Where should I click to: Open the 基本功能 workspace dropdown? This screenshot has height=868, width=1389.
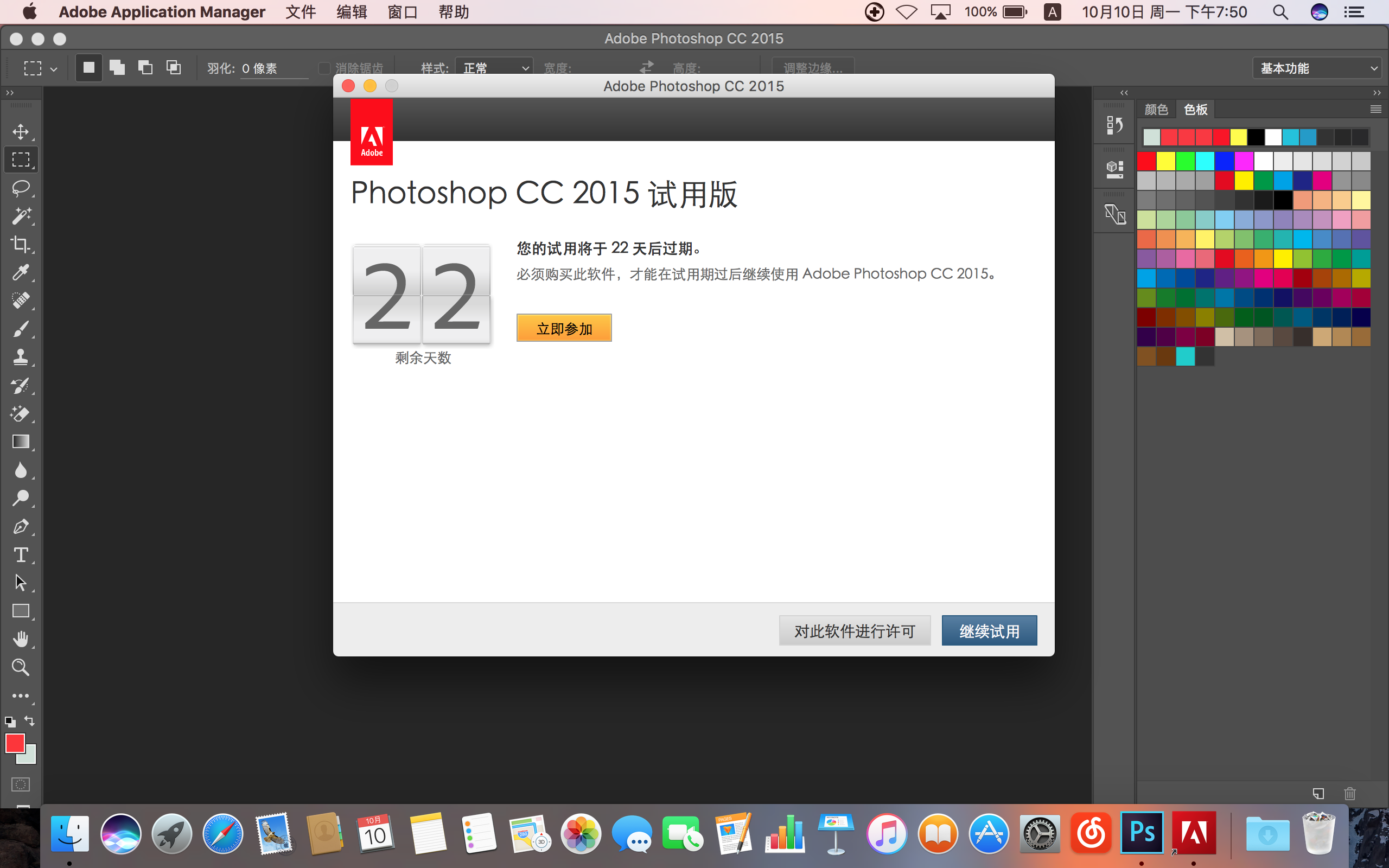pos(1317,68)
